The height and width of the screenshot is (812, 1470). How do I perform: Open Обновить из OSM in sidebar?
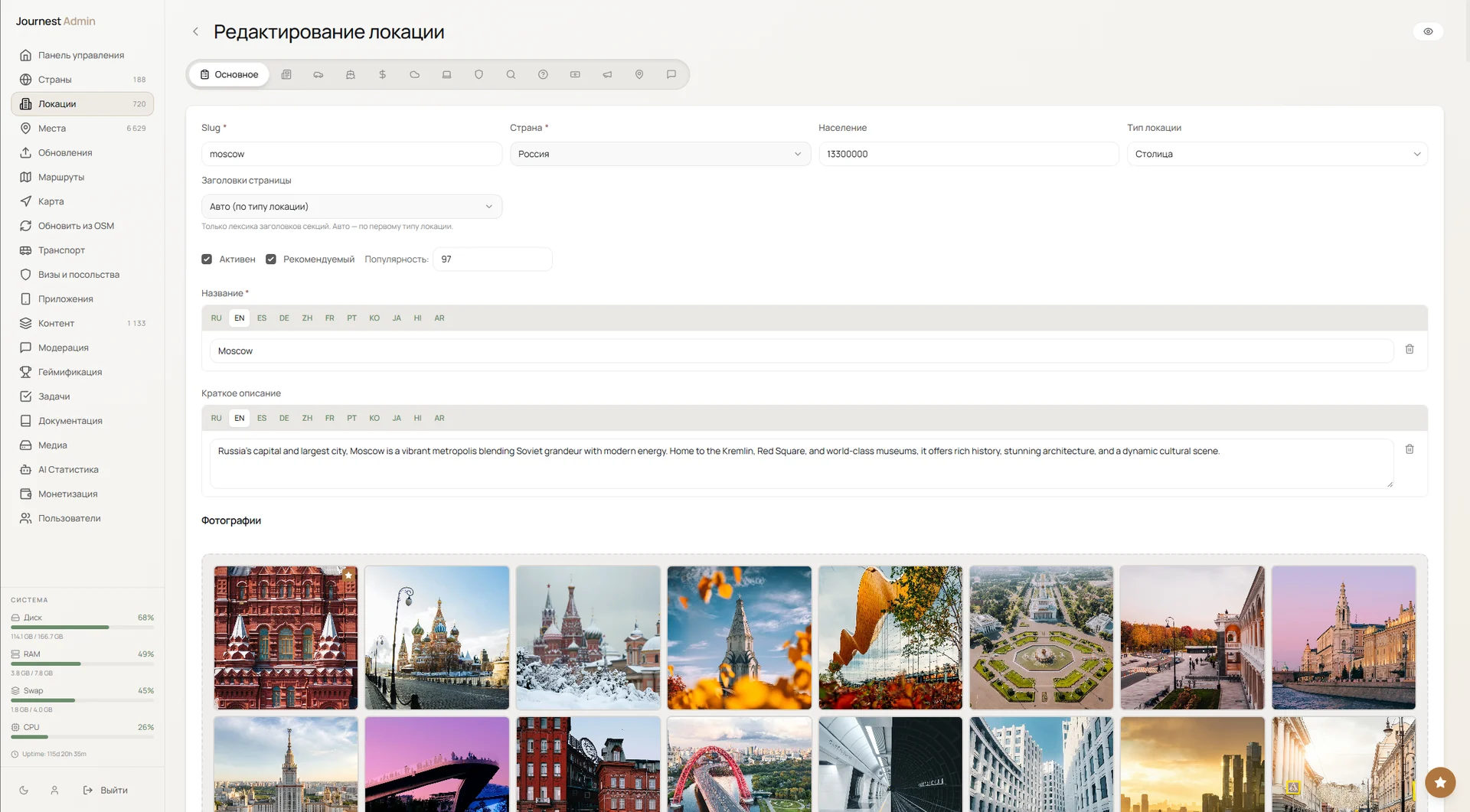[82, 226]
